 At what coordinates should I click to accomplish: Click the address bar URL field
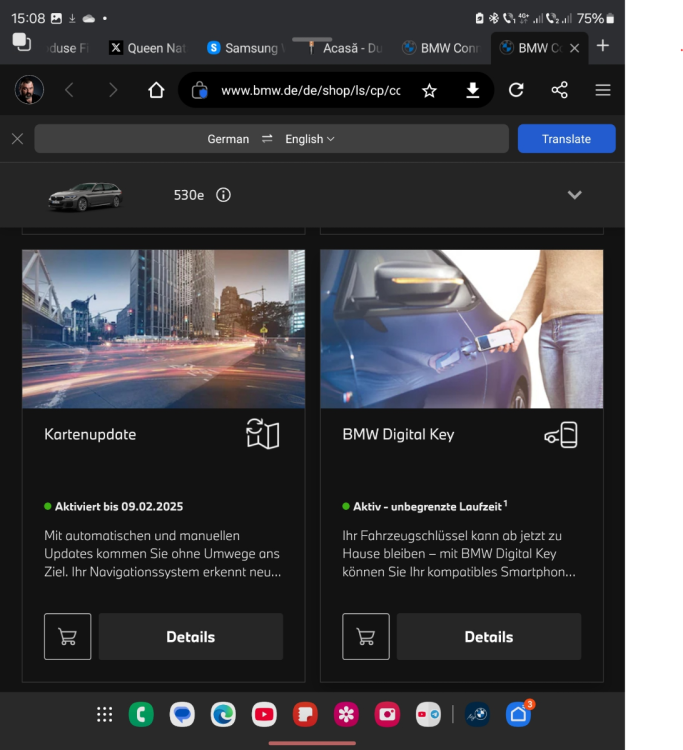pos(310,90)
